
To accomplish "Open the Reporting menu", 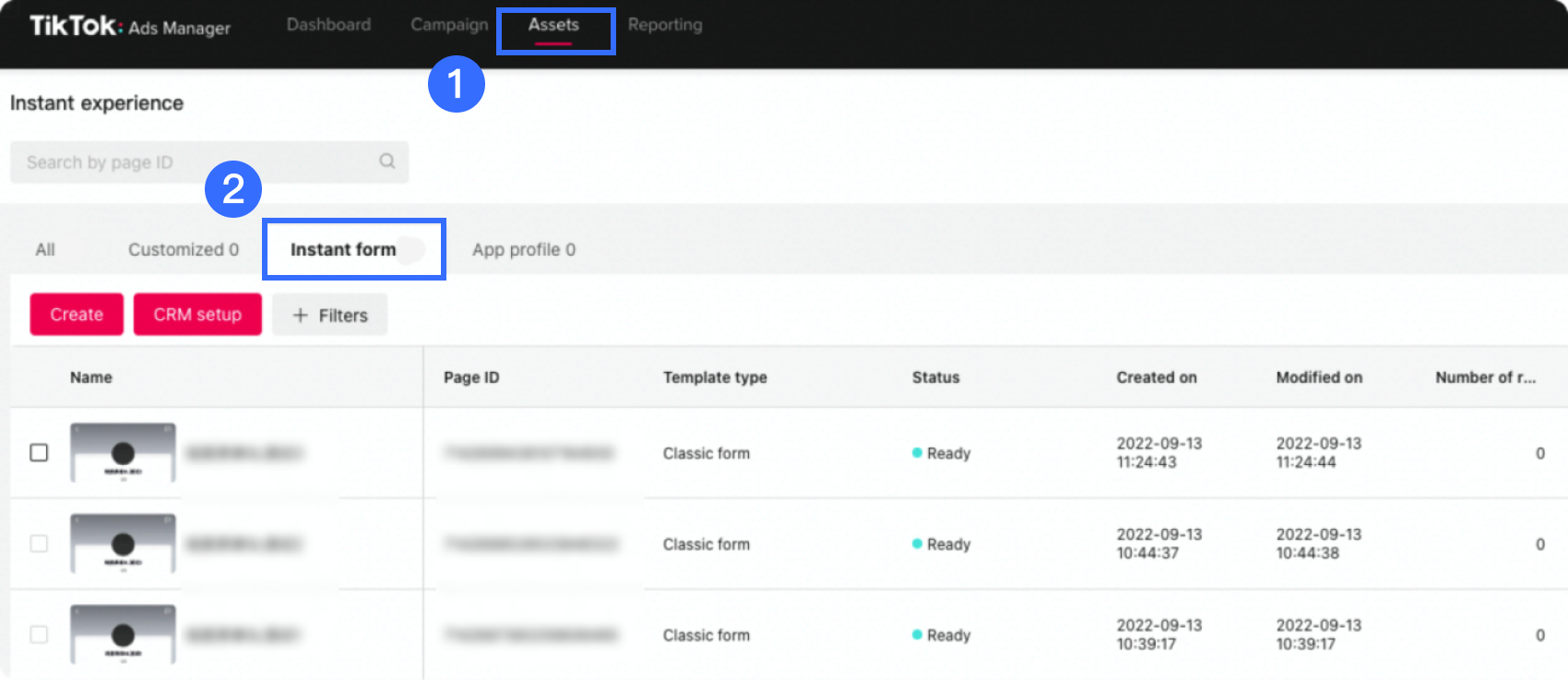I will [665, 25].
